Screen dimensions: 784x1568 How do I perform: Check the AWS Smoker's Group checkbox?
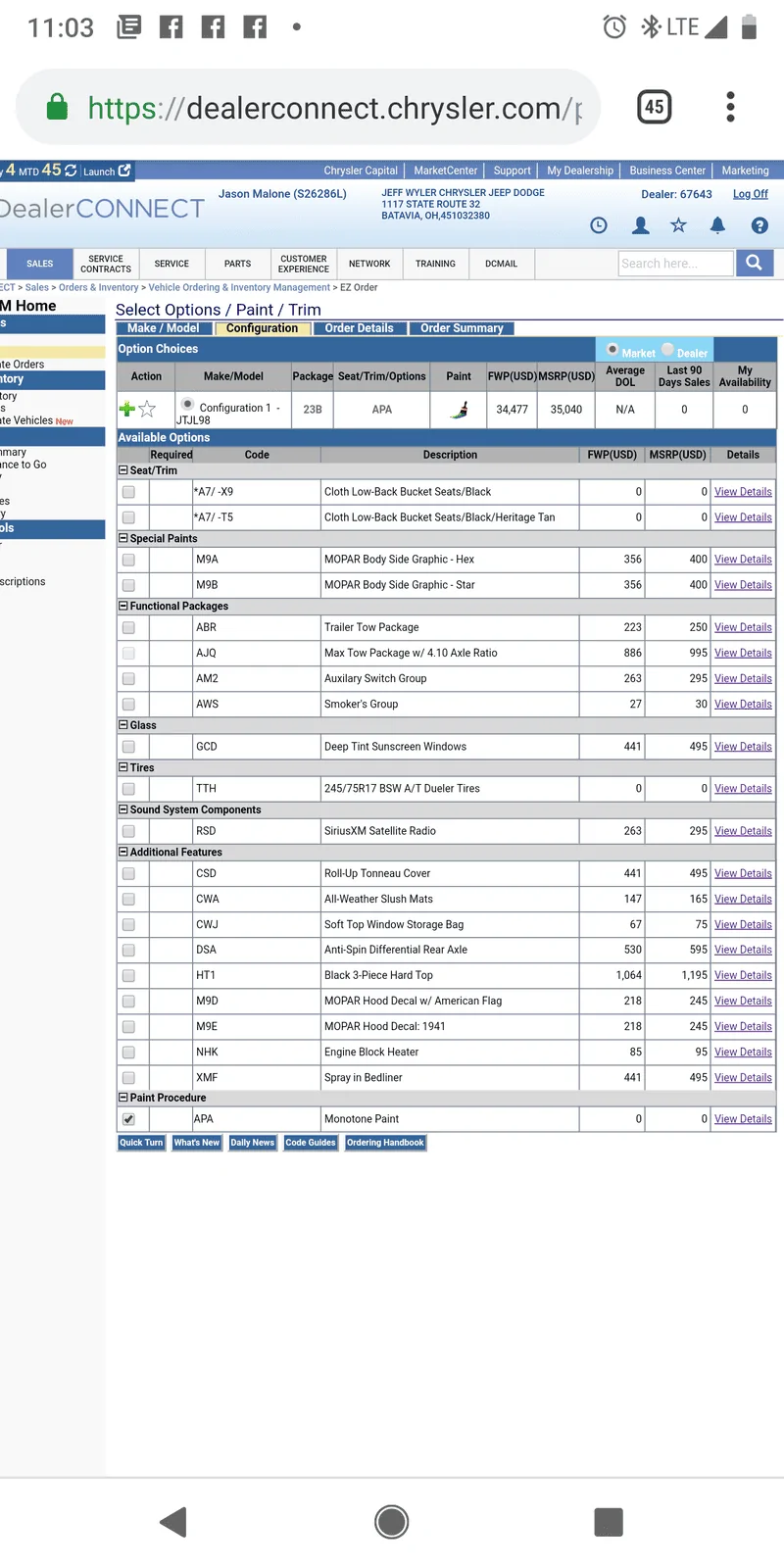point(128,704)
